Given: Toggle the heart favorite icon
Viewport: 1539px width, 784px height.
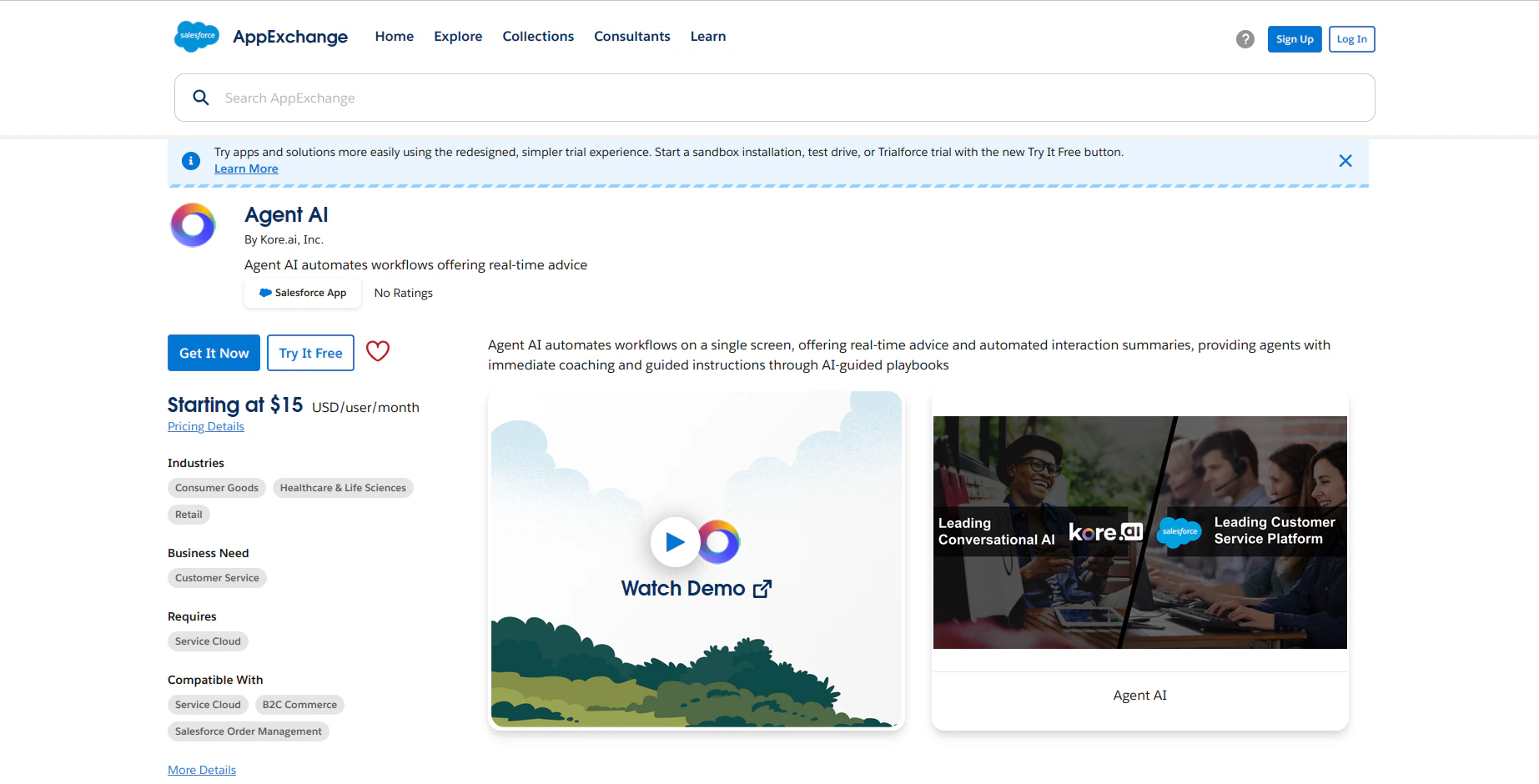Looking at the screenshot, I should pyautogui.click(x=378, y=352).
